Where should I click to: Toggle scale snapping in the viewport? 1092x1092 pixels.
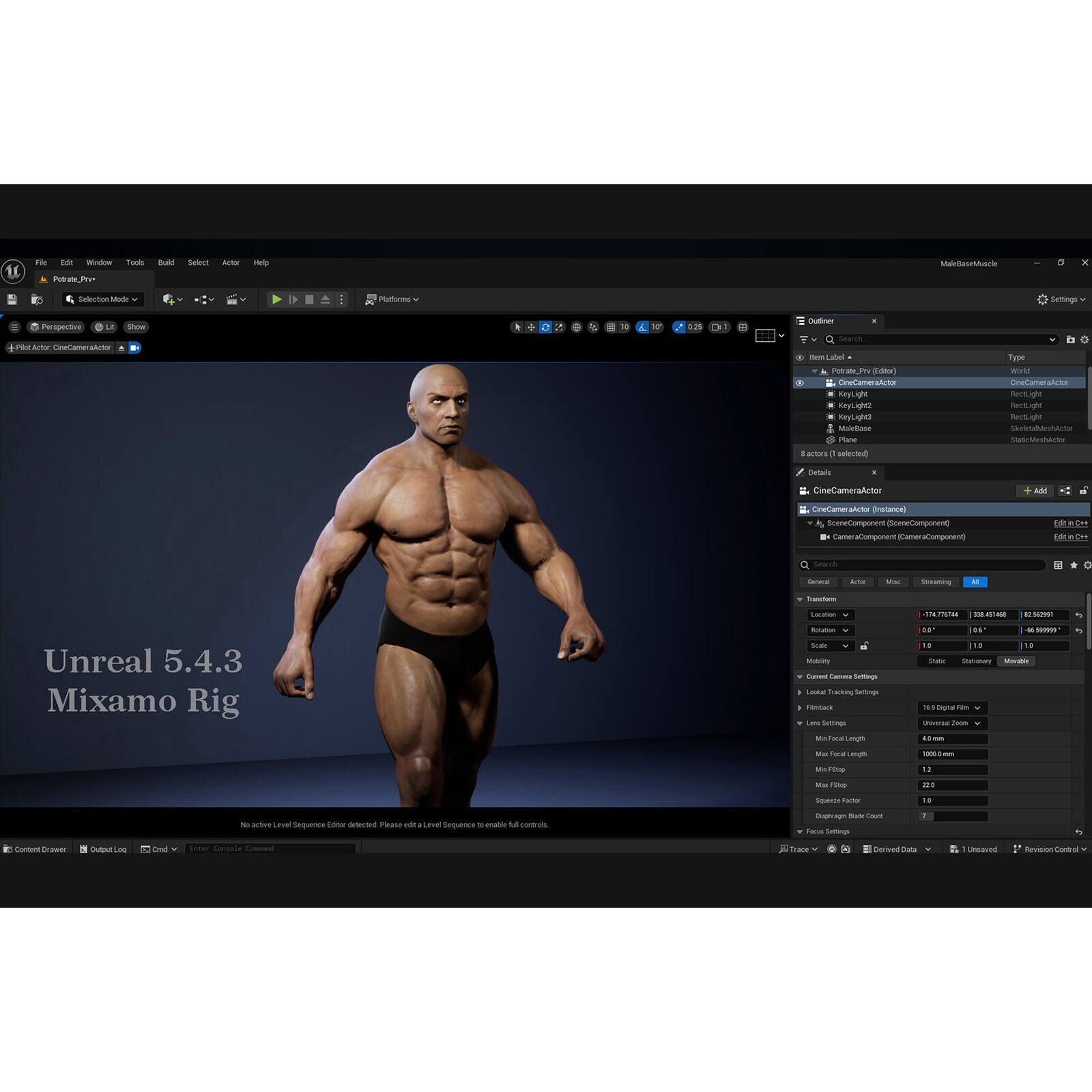tap(678, 327)
